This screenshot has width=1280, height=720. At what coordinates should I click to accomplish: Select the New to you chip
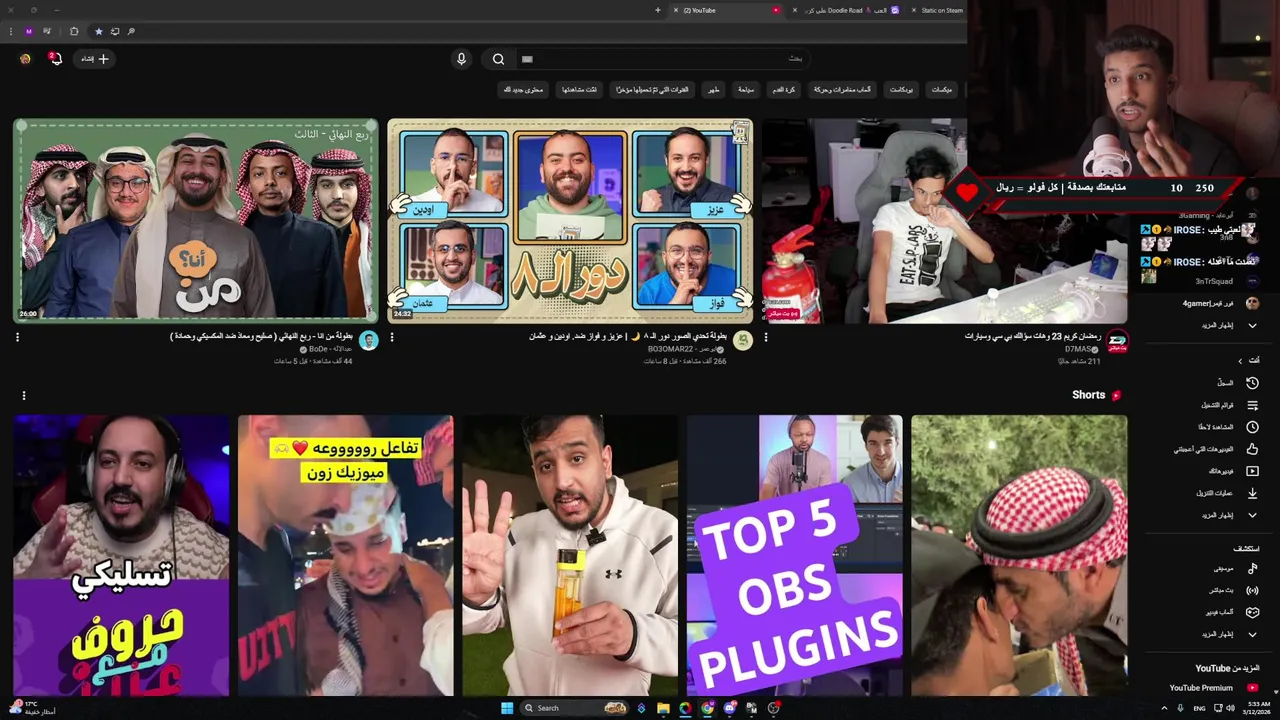[524, 90]
